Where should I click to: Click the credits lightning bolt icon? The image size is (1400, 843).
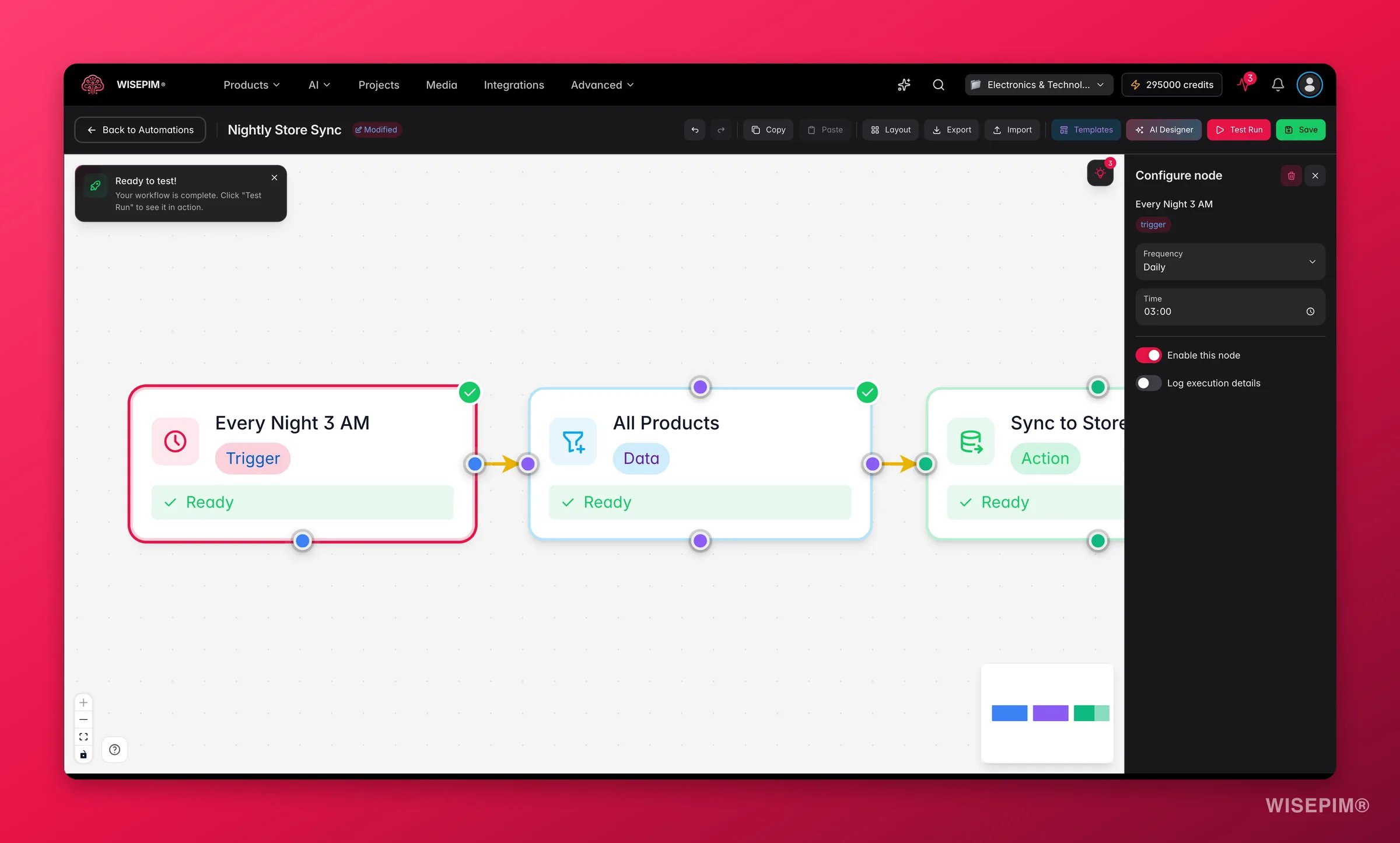(x=1135, y=85)
